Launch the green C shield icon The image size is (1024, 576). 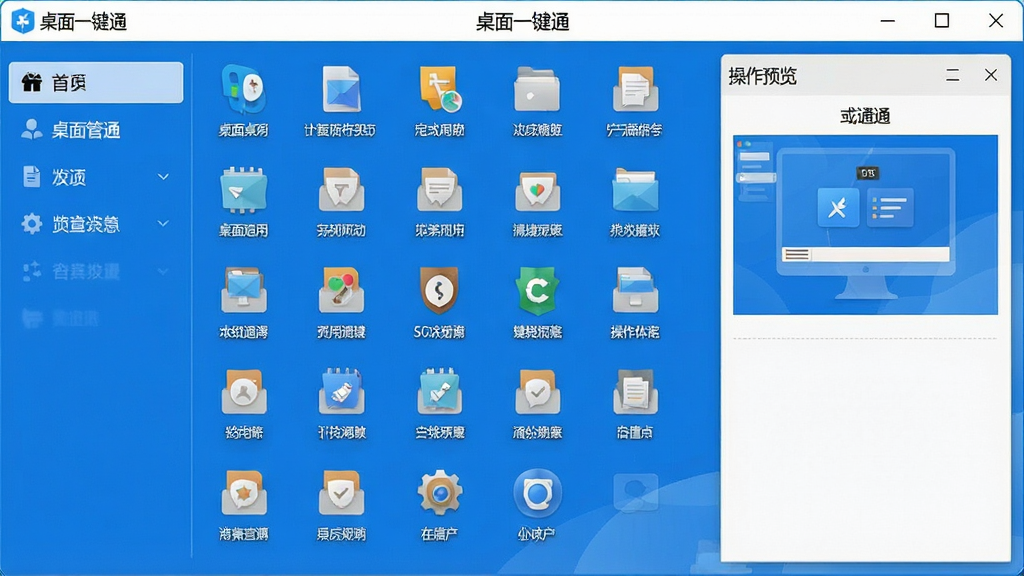coord(537,290)
